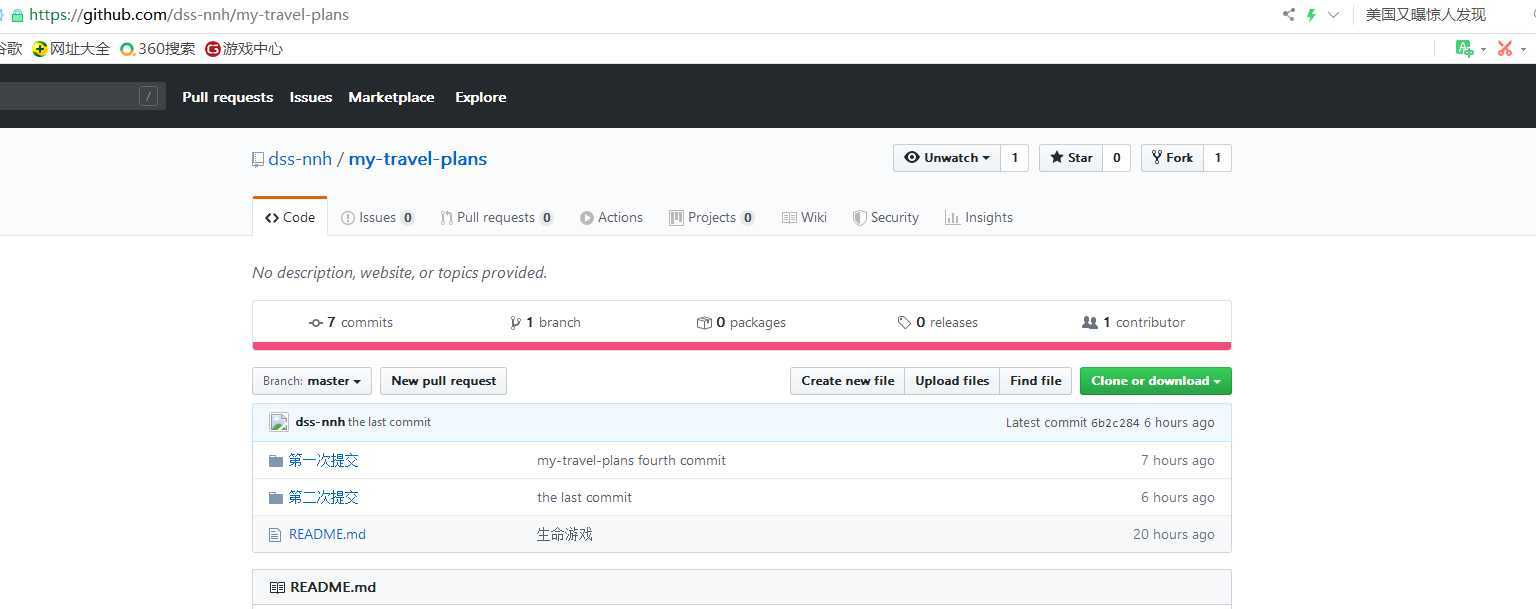
Task: Select the Wiki tab
Action: 804,217
